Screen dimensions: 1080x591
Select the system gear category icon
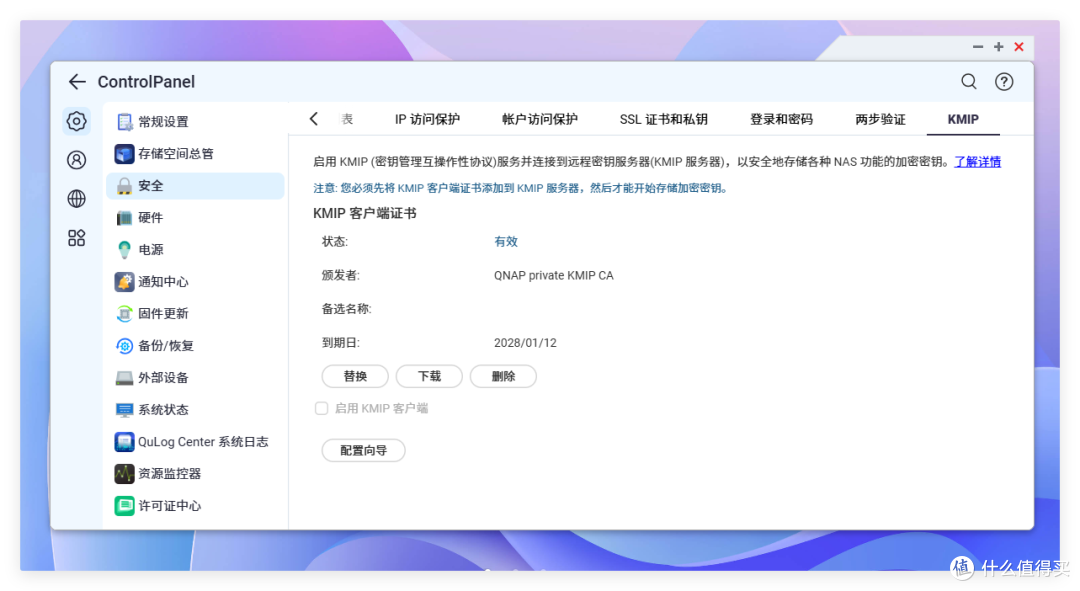click(76, 121)
